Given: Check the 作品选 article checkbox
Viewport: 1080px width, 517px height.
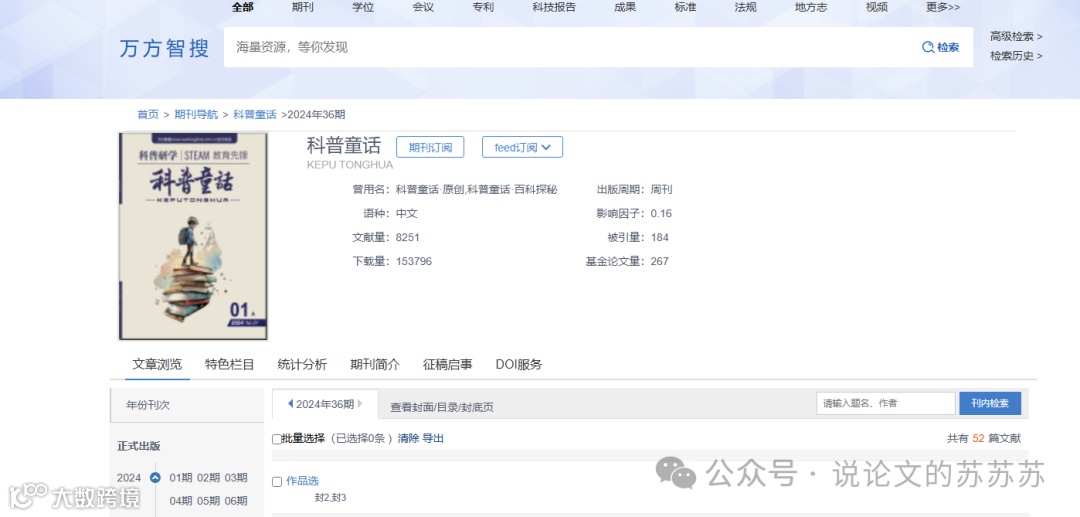Looking at the screenshot, I should (277, 482).
